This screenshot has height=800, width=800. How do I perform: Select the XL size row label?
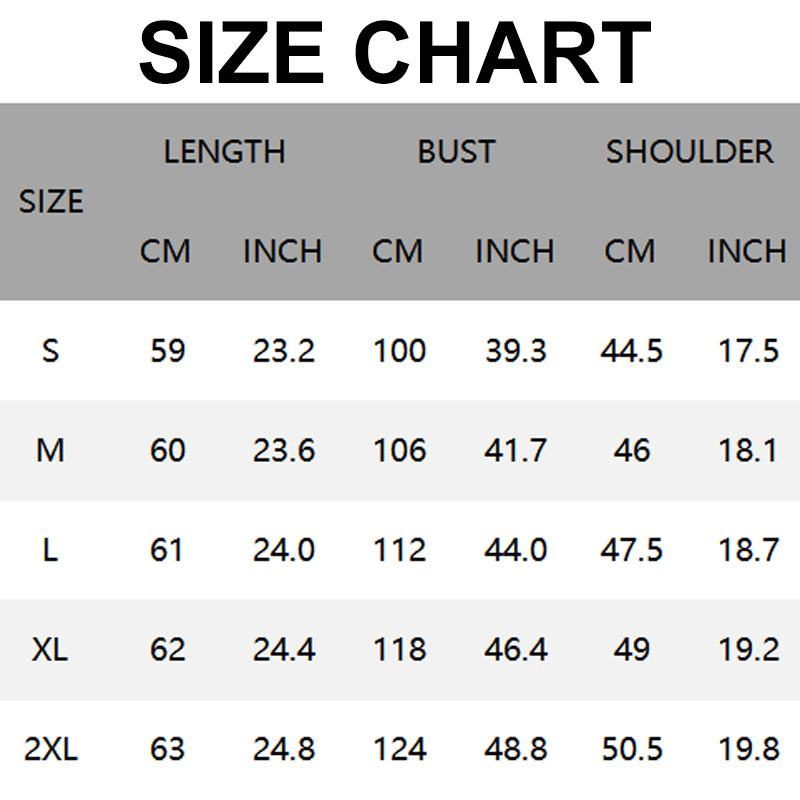coord(50,650)
